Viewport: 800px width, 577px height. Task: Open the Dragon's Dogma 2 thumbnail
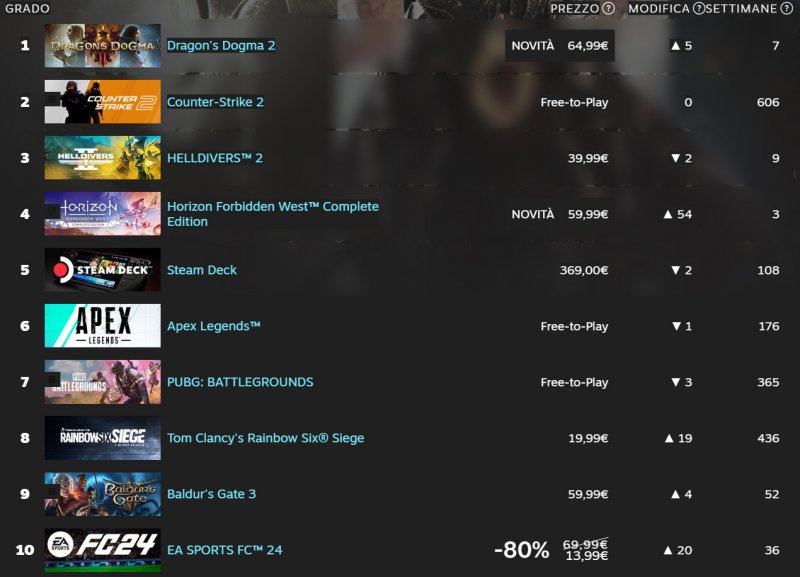pyautogui.click(x=102, y=46)
